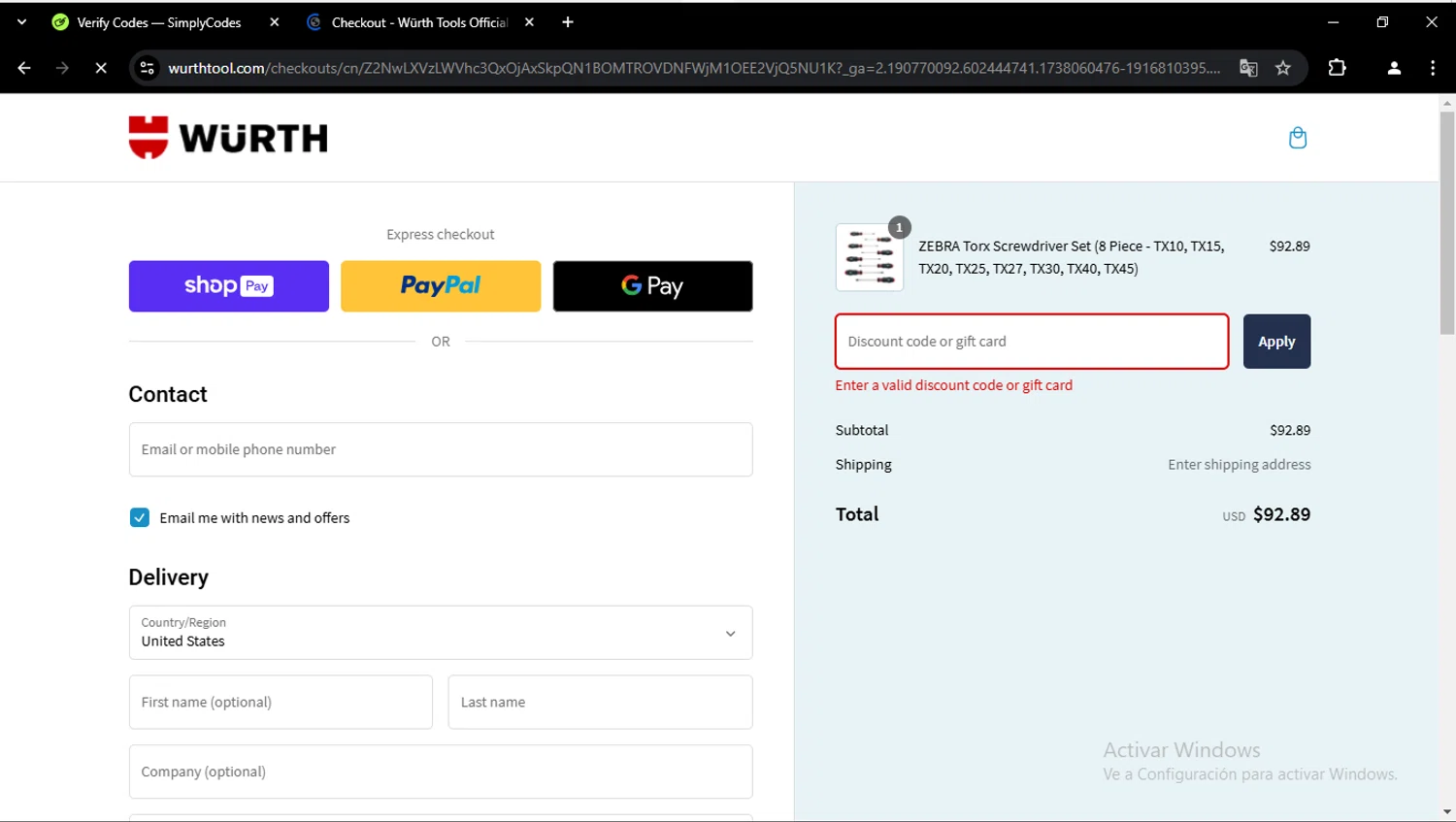This screenshot has width=1456, height=822.
Task: Open the Chrome profile icon
Action: point(1394,68)
